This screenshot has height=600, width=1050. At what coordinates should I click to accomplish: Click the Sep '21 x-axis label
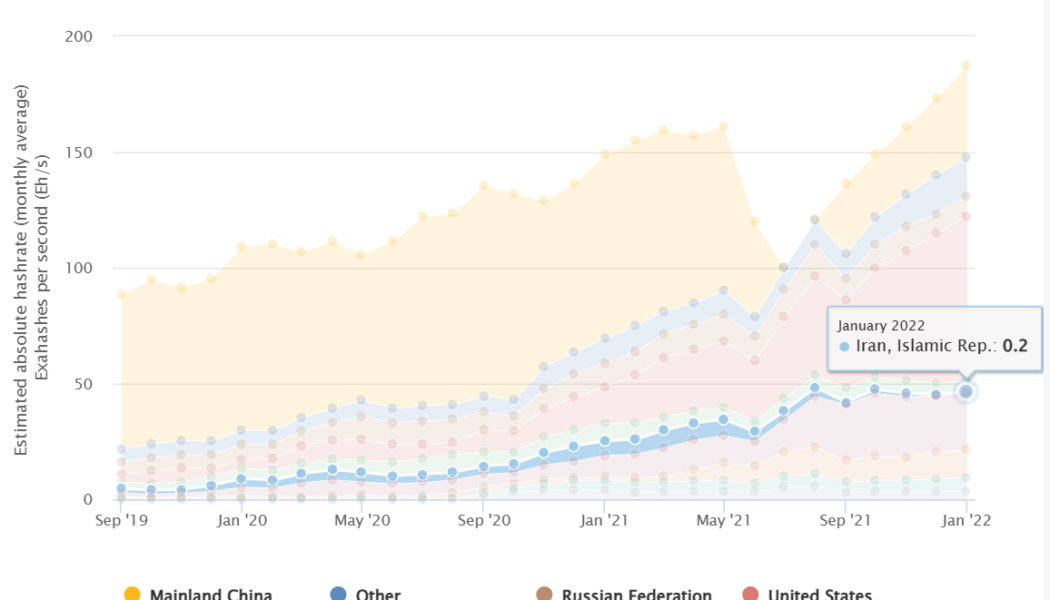click(846, 520)
